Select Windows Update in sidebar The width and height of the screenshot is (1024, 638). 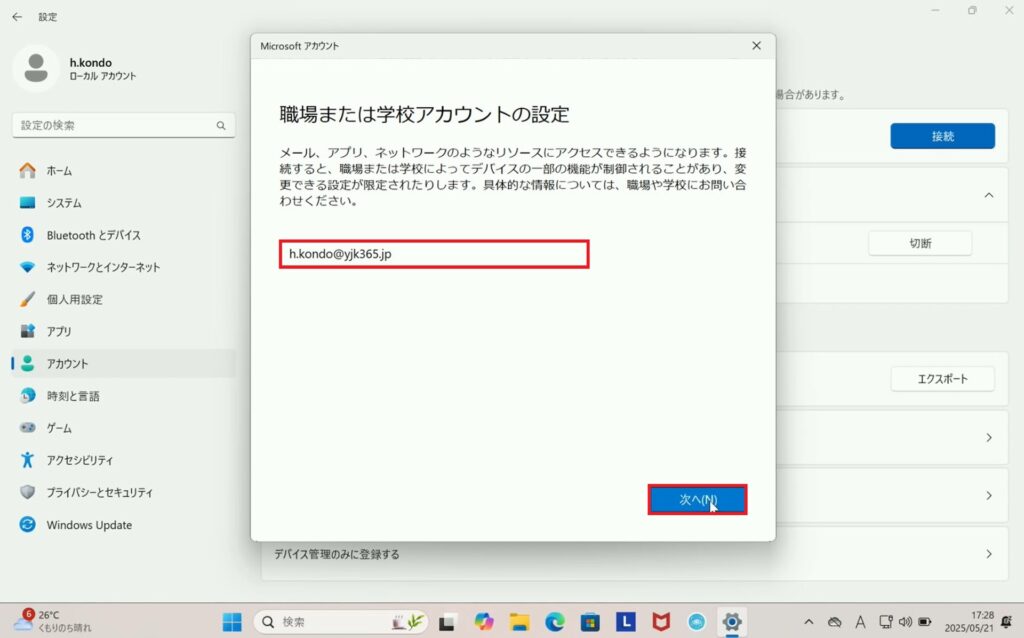tap(89, 525)
